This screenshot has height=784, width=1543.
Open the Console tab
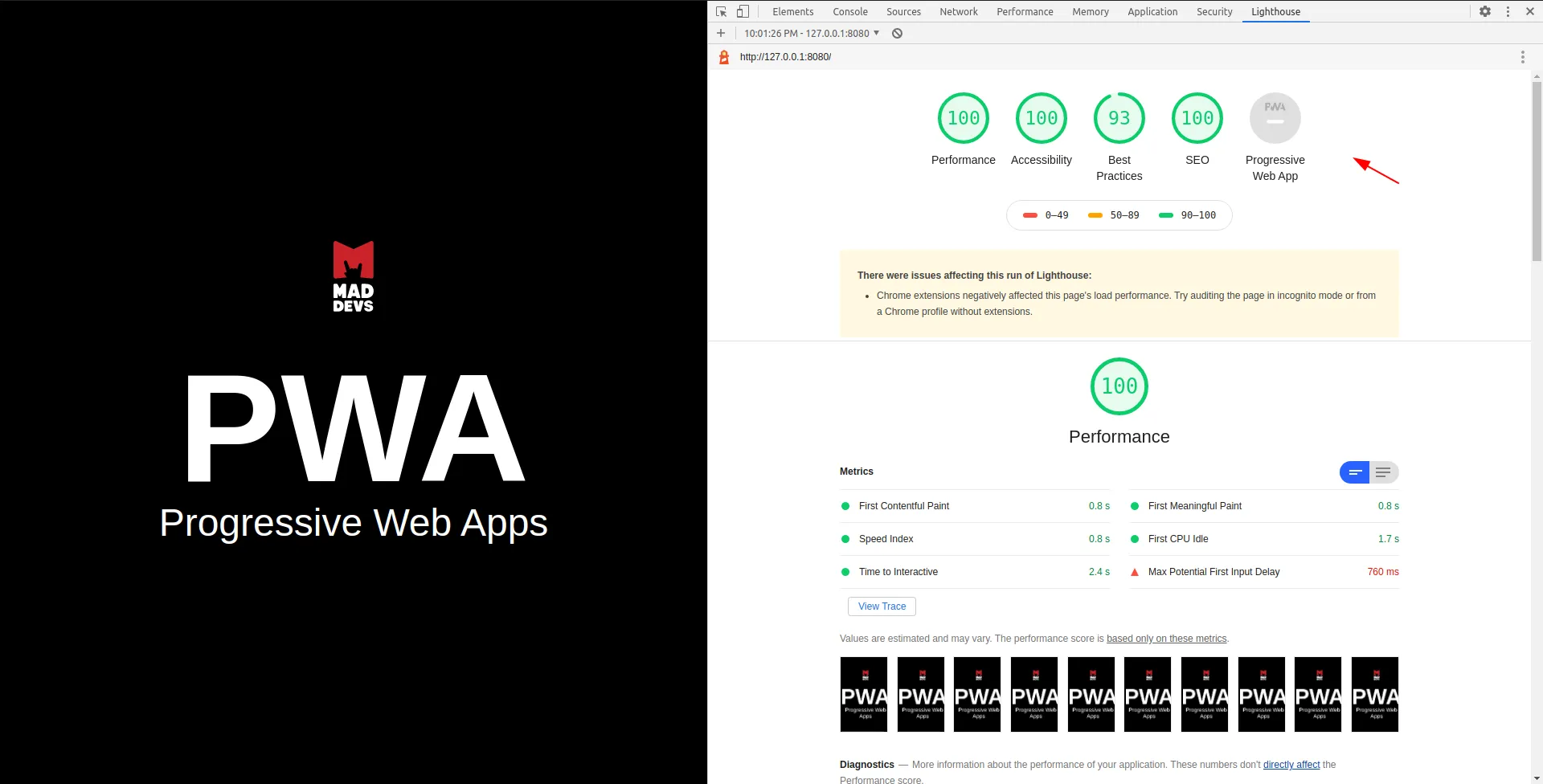(x=850, y=11)
